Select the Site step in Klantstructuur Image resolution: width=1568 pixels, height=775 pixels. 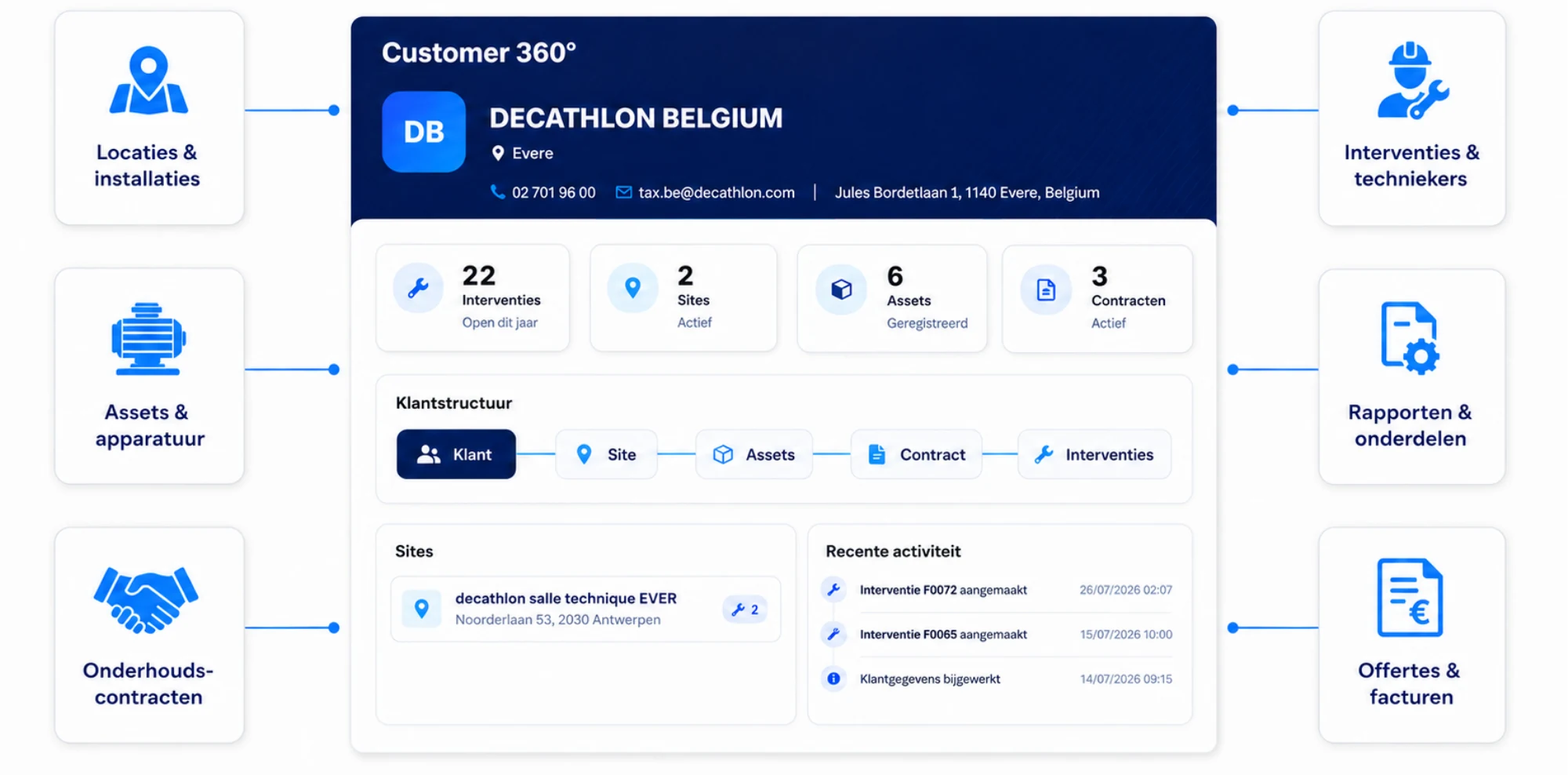[x=606, y=454]
